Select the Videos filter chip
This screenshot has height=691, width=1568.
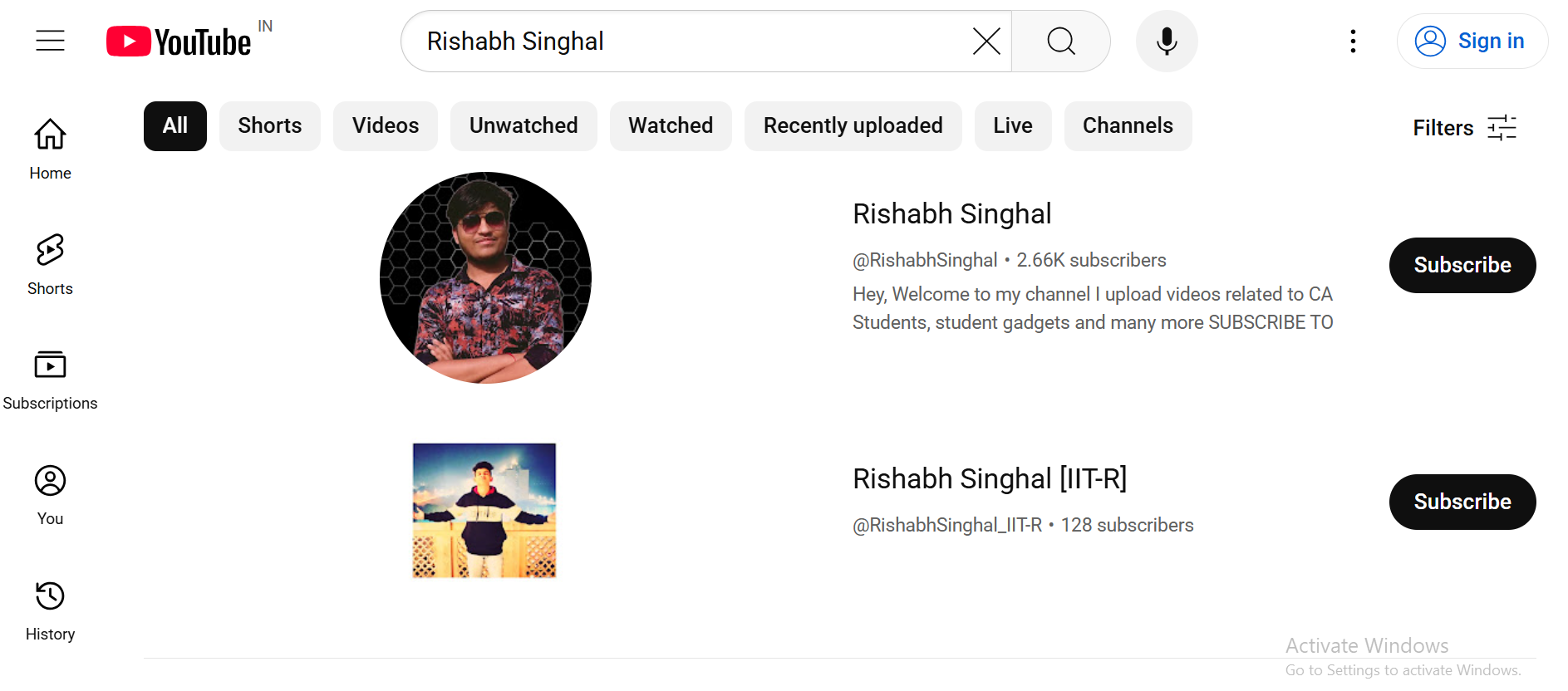click(x=385, y=125)
